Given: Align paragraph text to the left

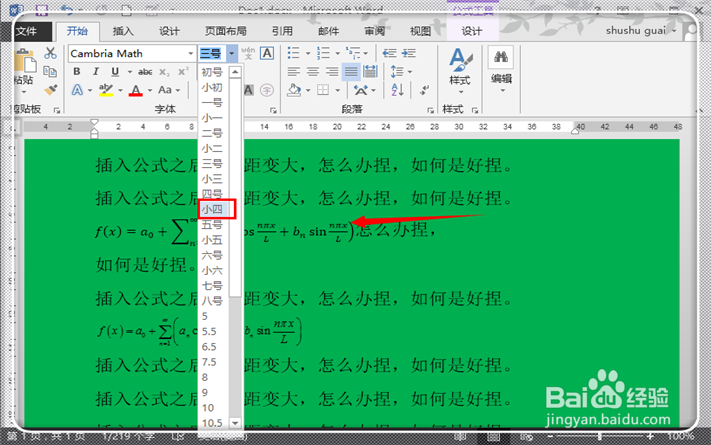Looking at the screenshot, I should pos(293,71).
